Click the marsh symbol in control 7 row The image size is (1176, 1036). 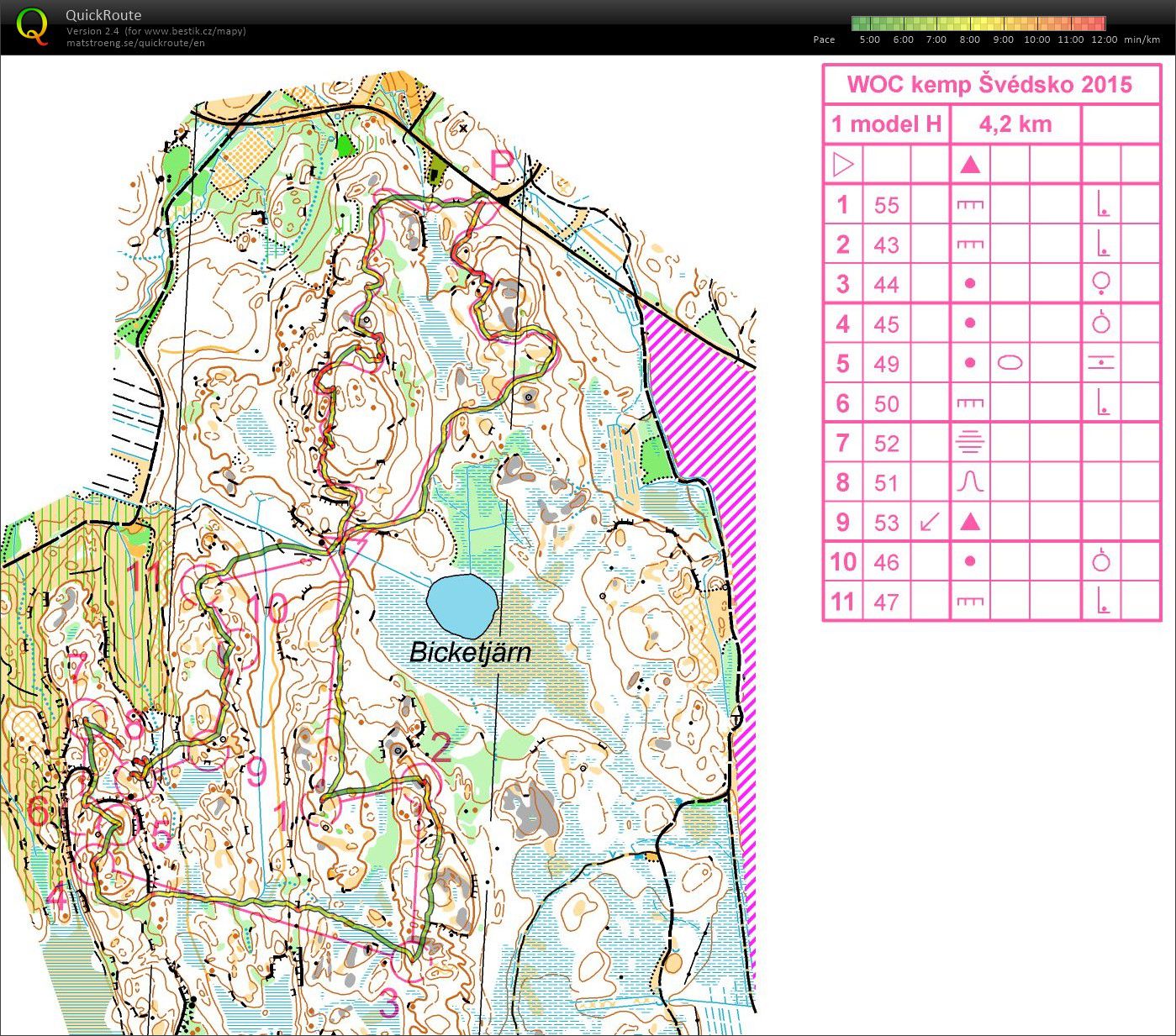point(970,442)
